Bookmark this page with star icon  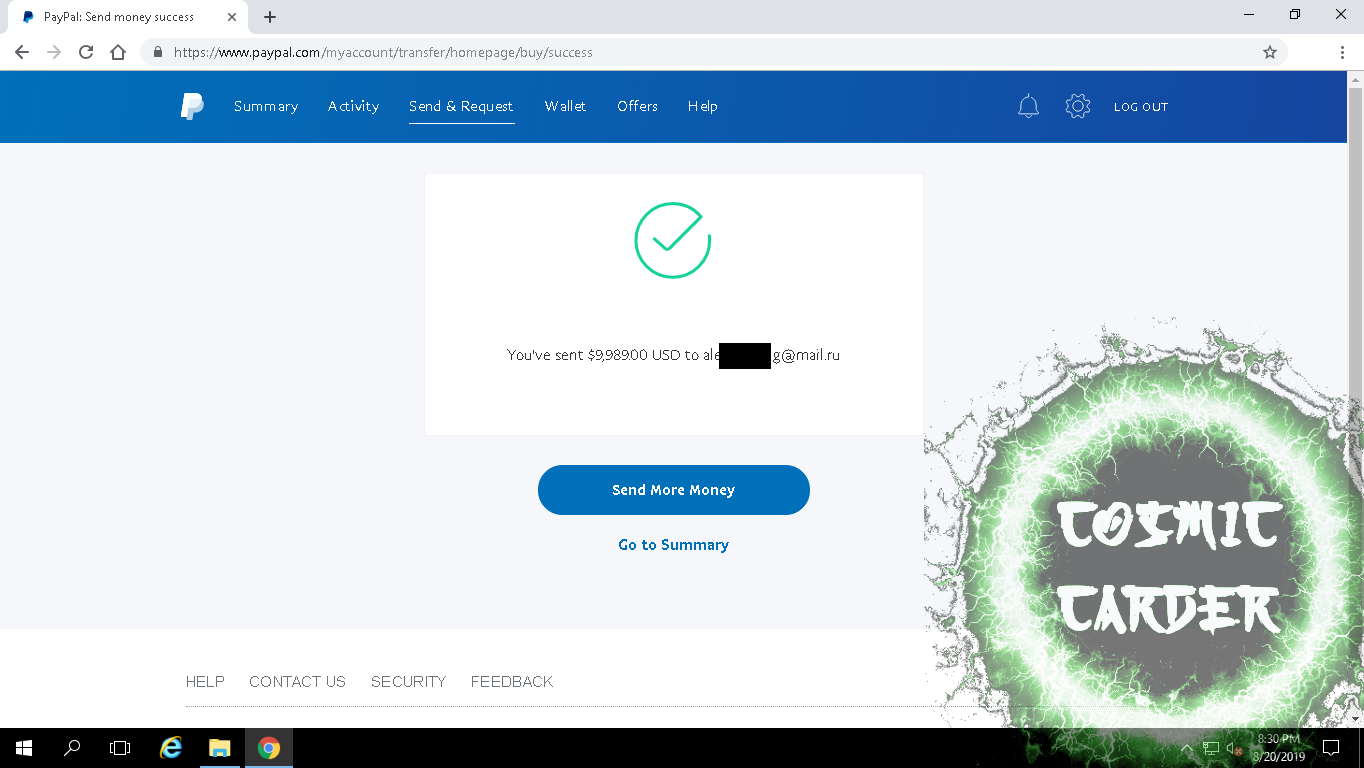click(x=1270, y=52)
